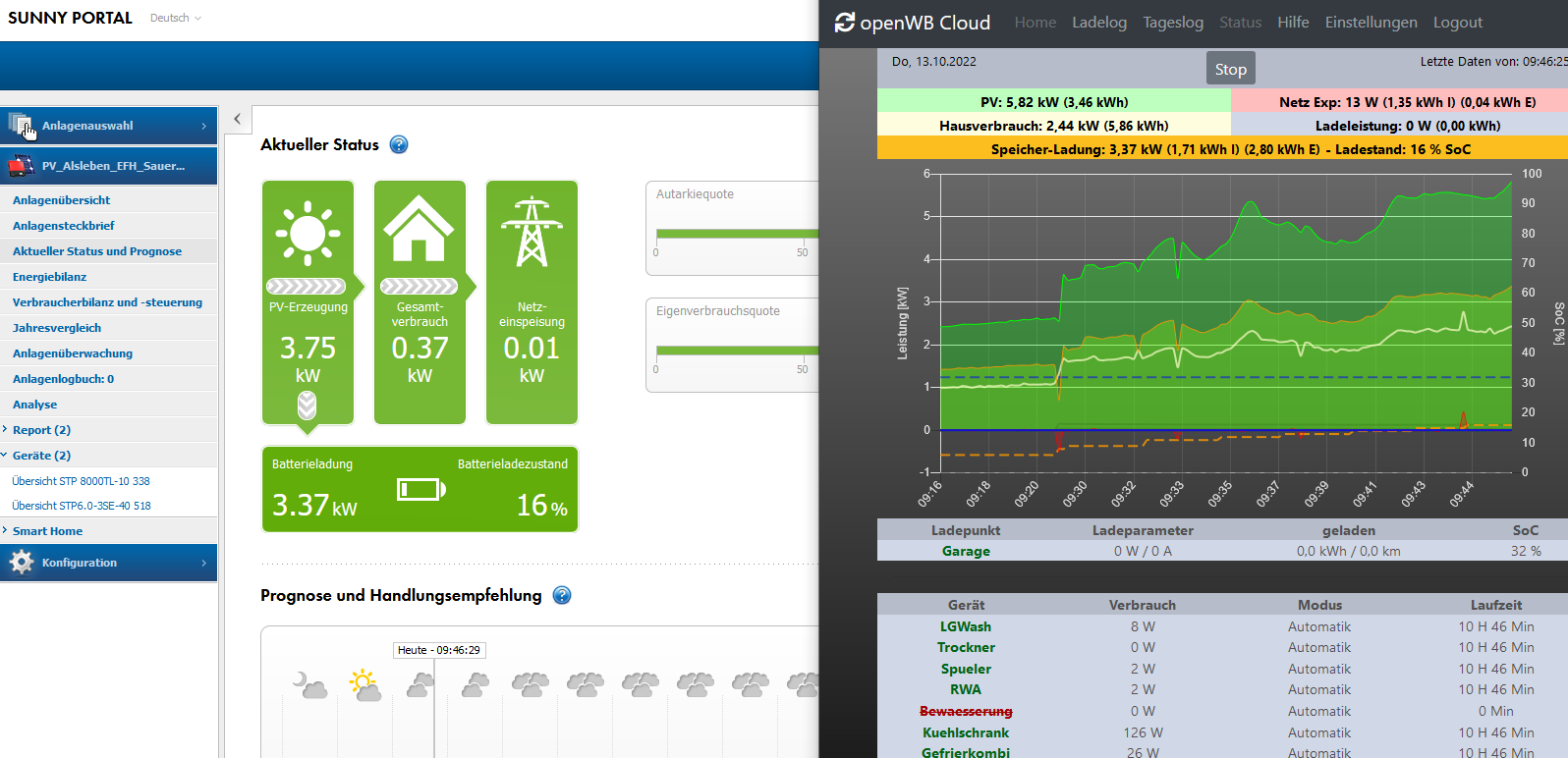Viewport: 1568px width, 758px height.
Task: Toggle the Bewaesserung device
Action: tap(966, 712)
